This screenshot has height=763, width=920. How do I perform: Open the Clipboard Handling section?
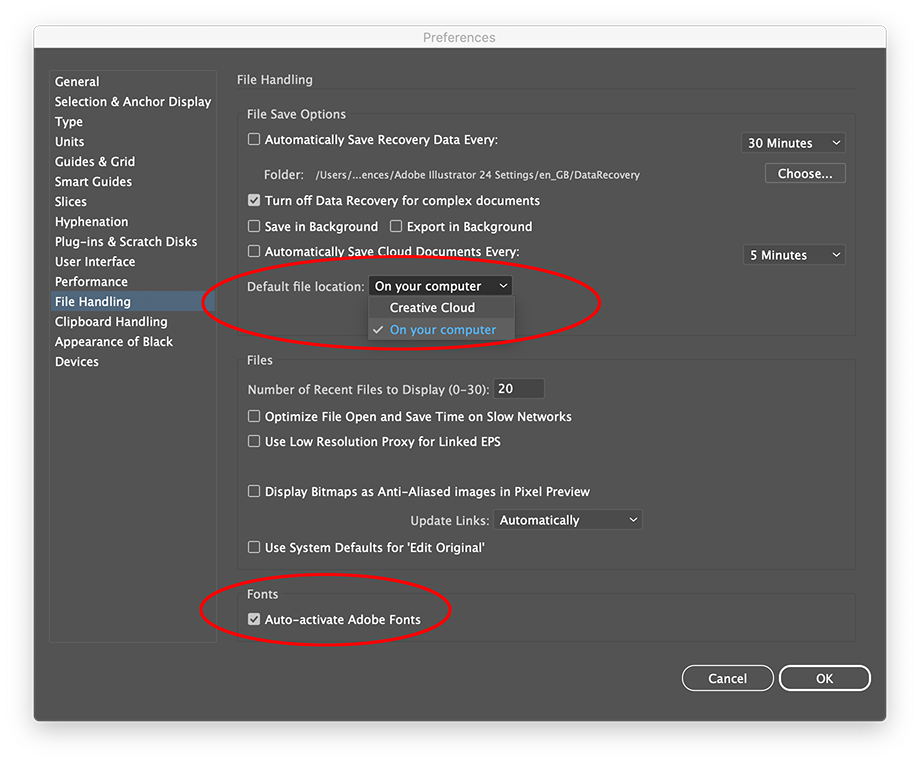point(110,321)
